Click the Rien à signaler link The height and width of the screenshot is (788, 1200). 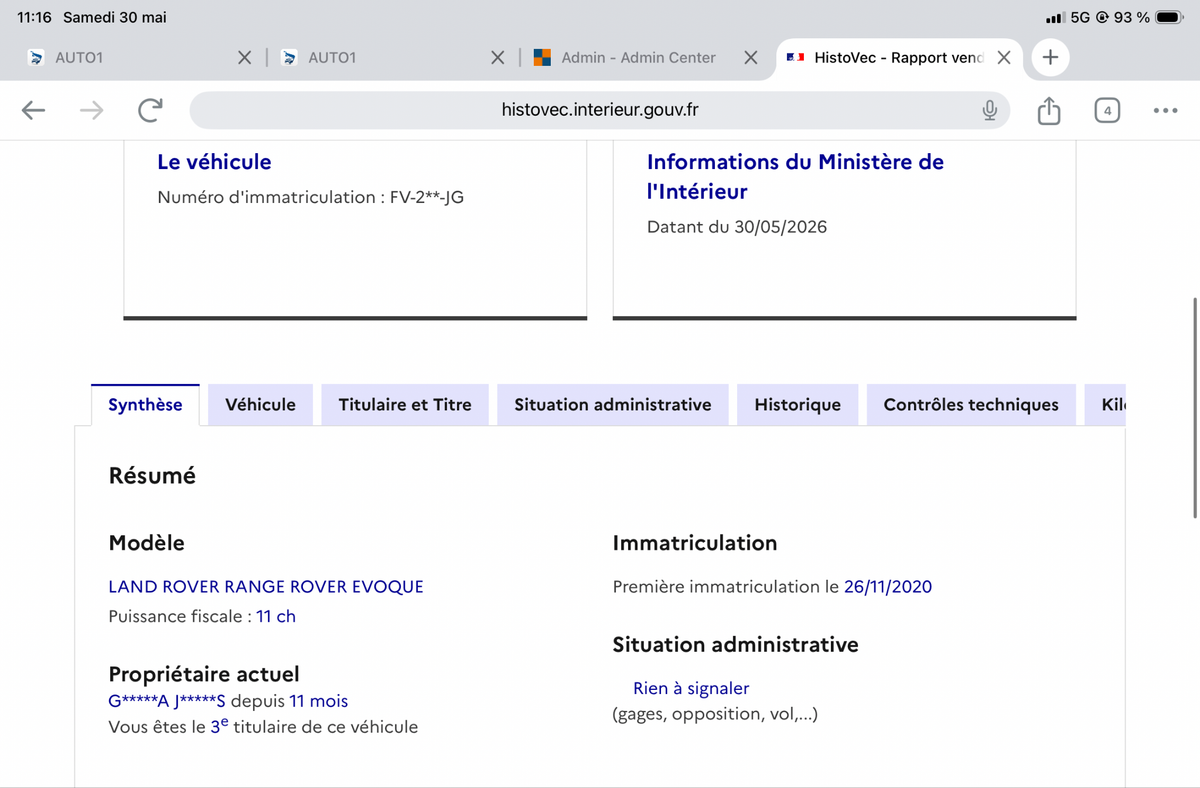691,688
